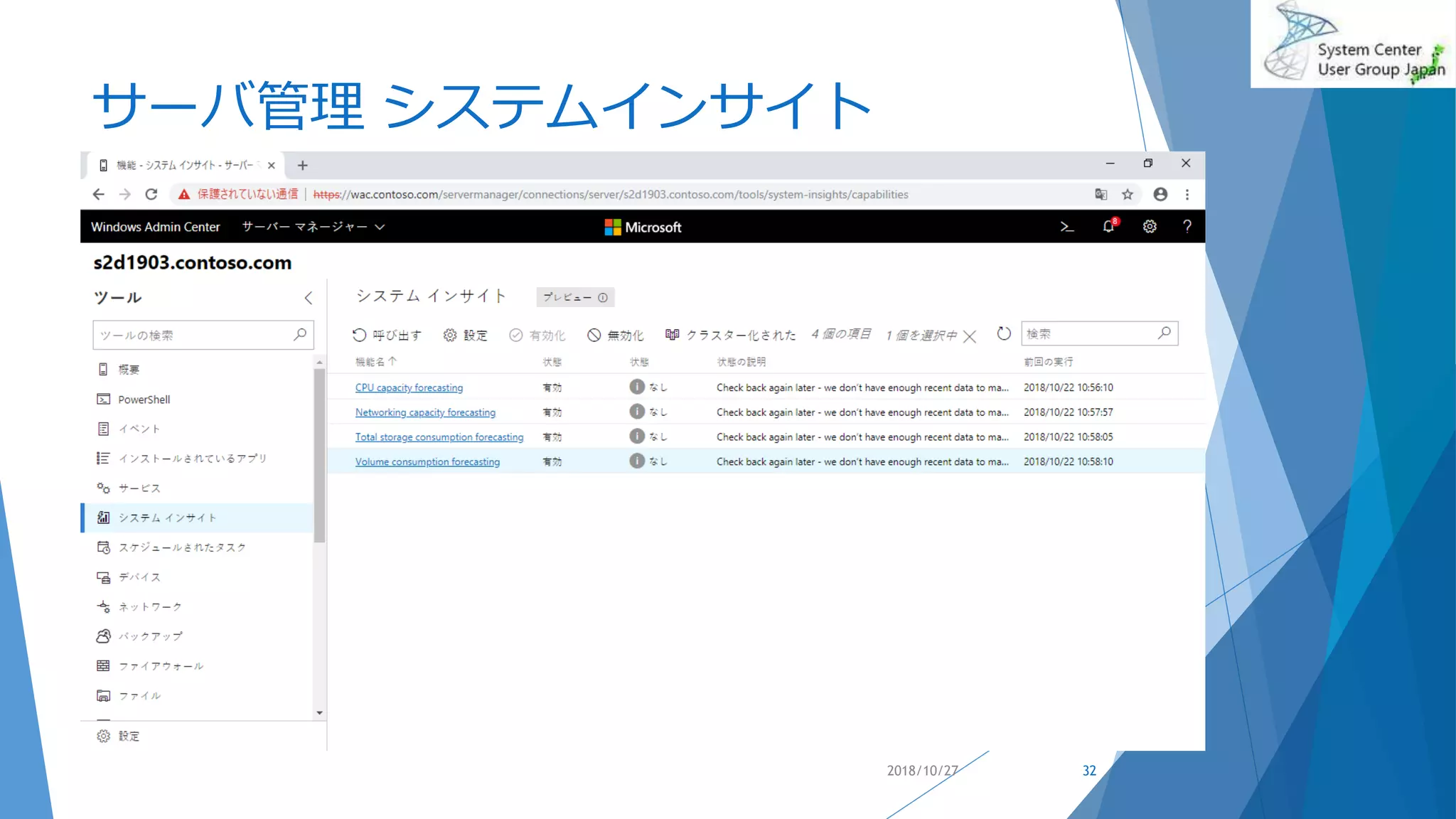
Task: Open 概要 in the tools list
Action: (x=196, y=370)
